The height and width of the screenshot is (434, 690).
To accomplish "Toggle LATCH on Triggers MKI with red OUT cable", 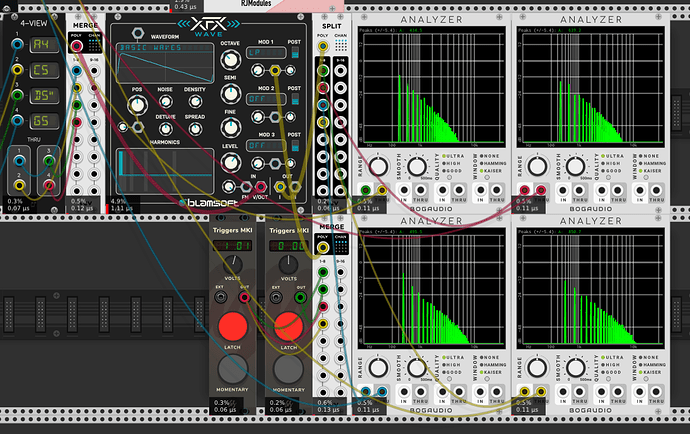I will [x=232, y=327].
